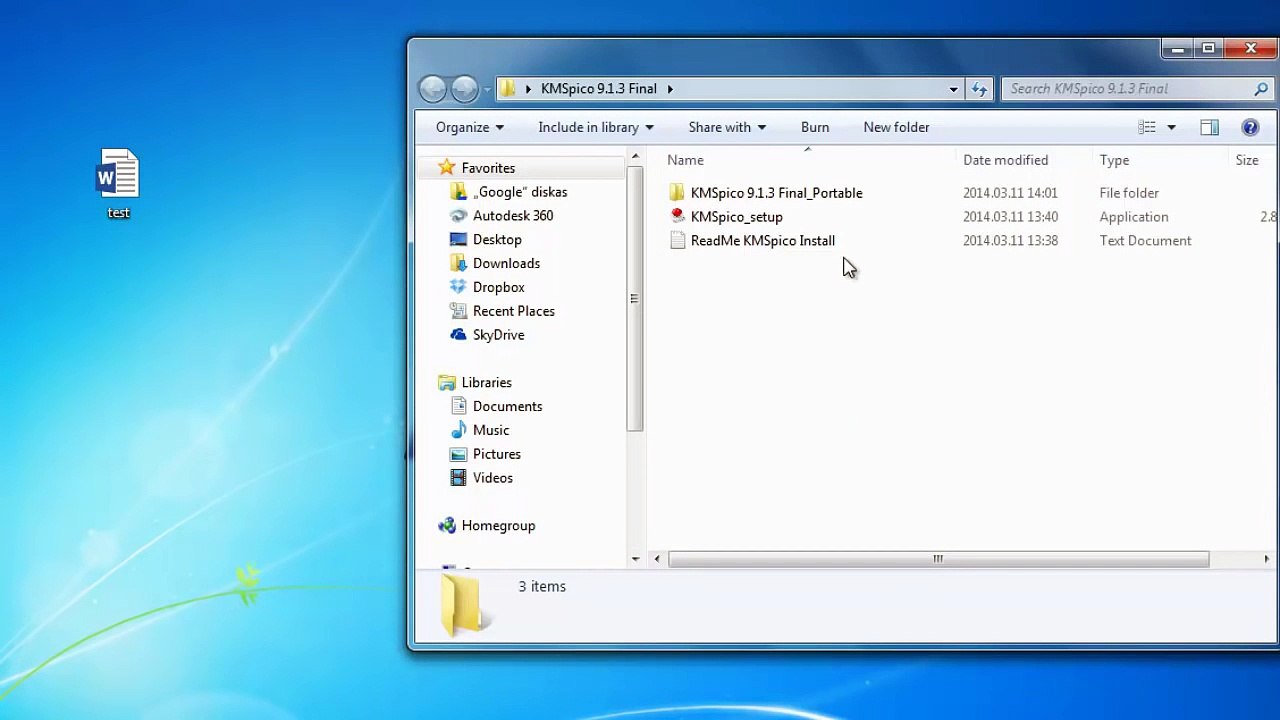
Task: Click the navigation pane vertical scrollbar
Action: 634,299
